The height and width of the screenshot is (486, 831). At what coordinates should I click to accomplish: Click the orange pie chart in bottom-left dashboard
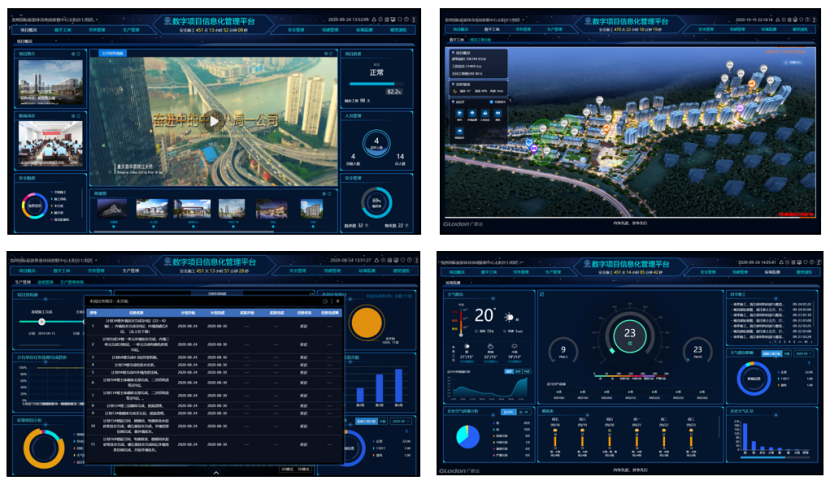[x=369, y=321]
